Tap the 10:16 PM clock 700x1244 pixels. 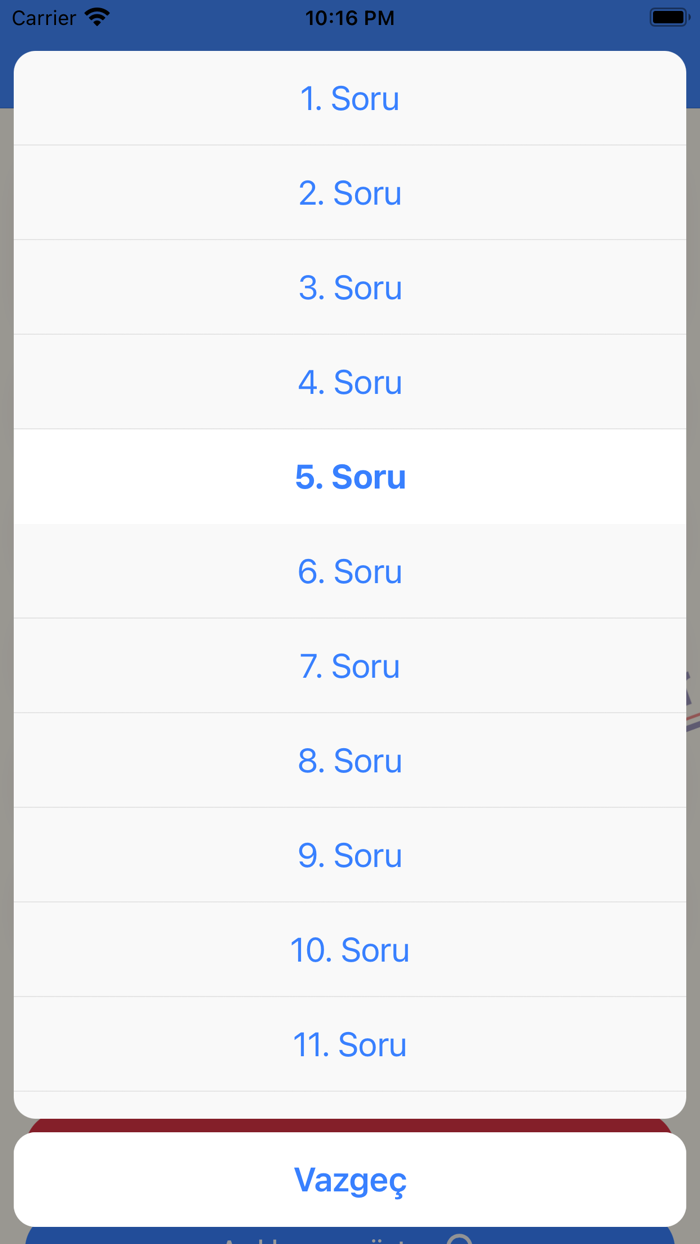349,18
